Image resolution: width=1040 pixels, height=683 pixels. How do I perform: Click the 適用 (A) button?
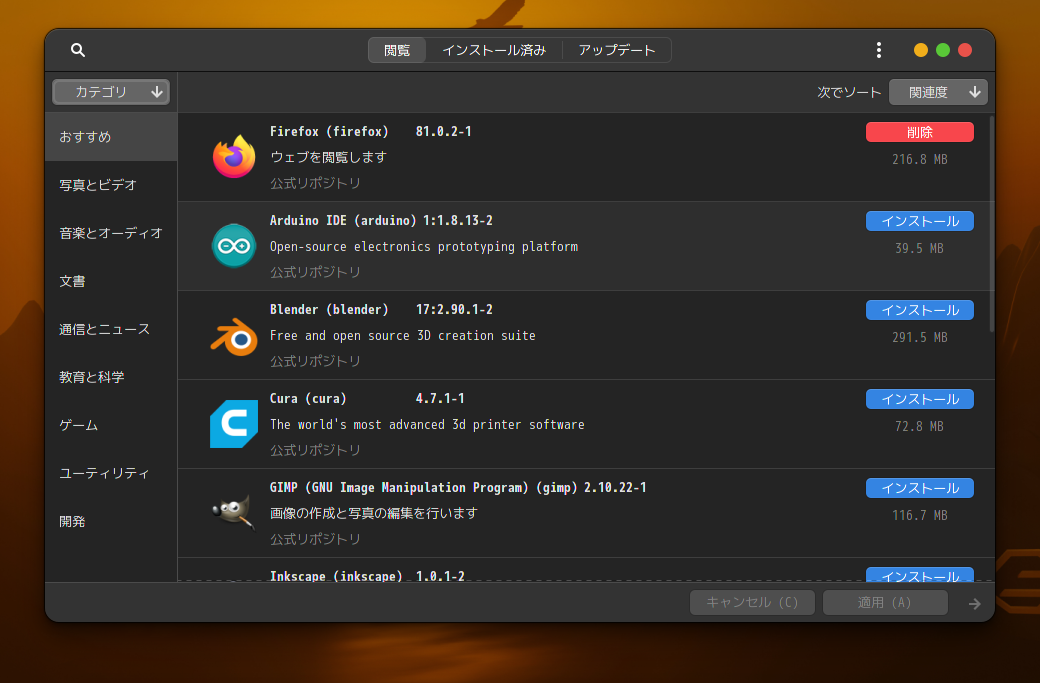coord(885,602)
